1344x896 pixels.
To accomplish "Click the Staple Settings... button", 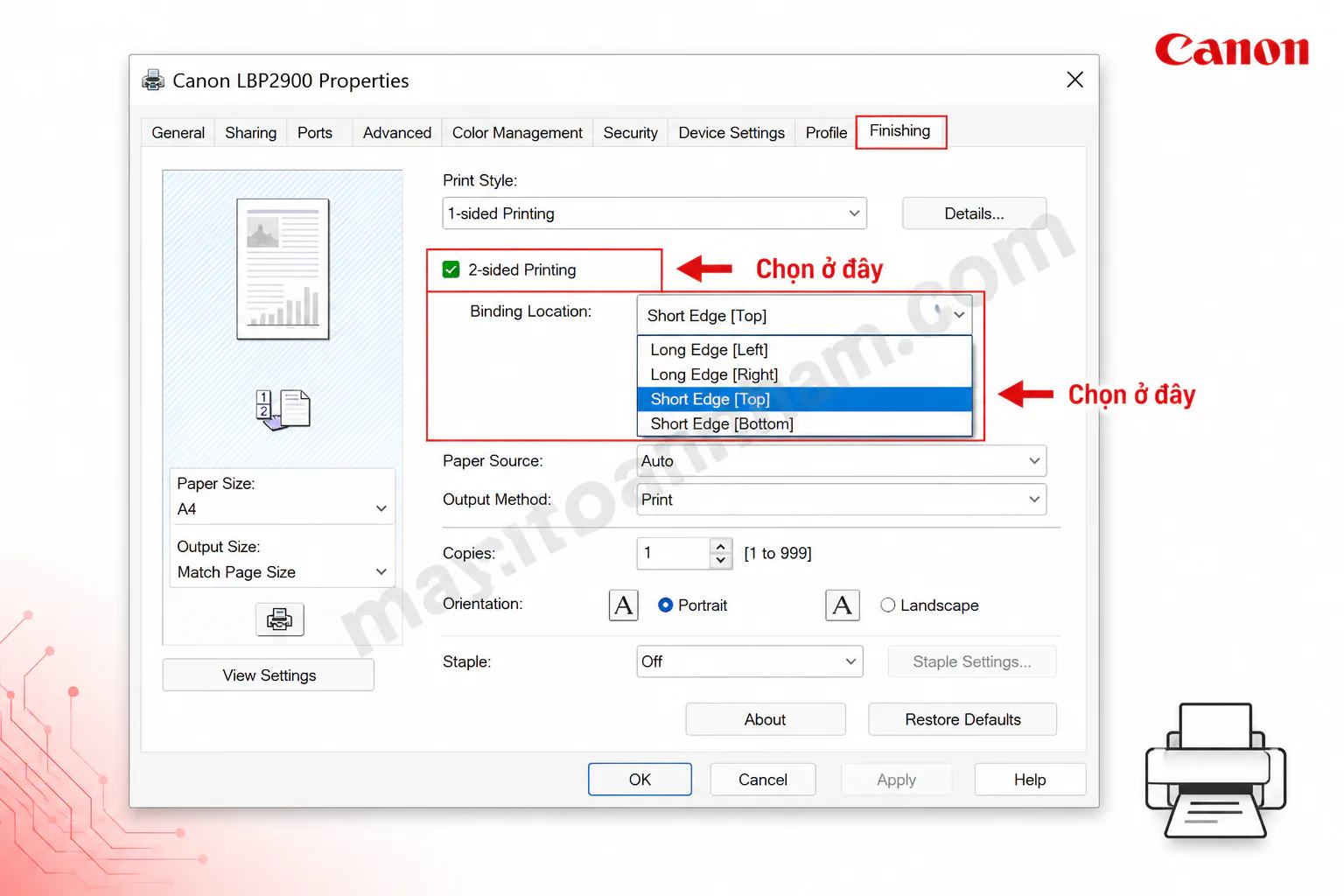I will (x=972, y=661).
